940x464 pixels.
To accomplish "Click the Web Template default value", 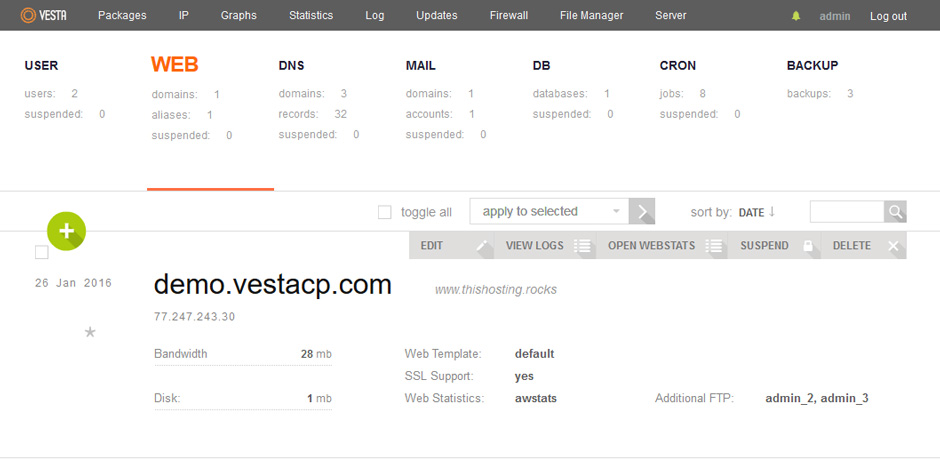I will click(x=535, y=354).
